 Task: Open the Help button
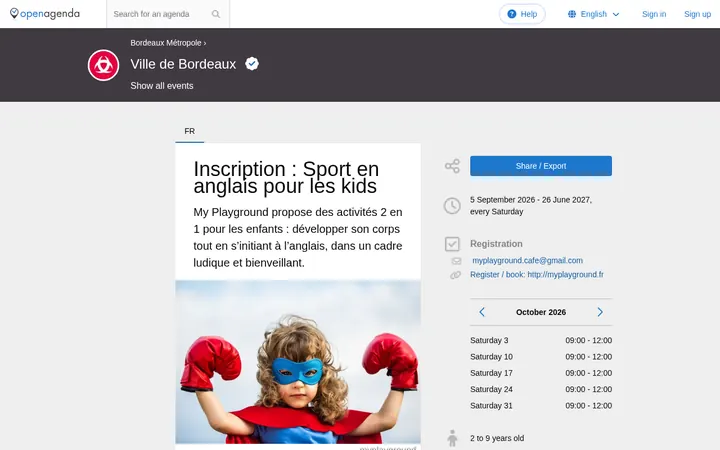pyautogui.click(x=522, y=14)
